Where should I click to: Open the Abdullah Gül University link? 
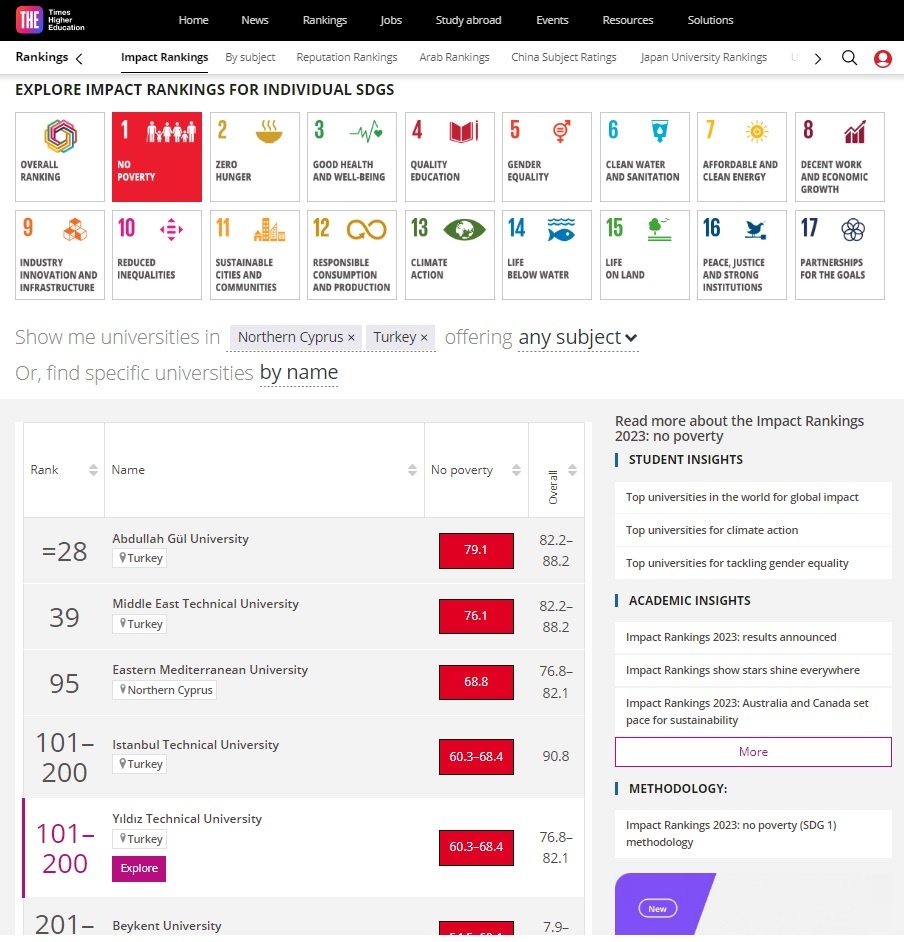point(180,539)
